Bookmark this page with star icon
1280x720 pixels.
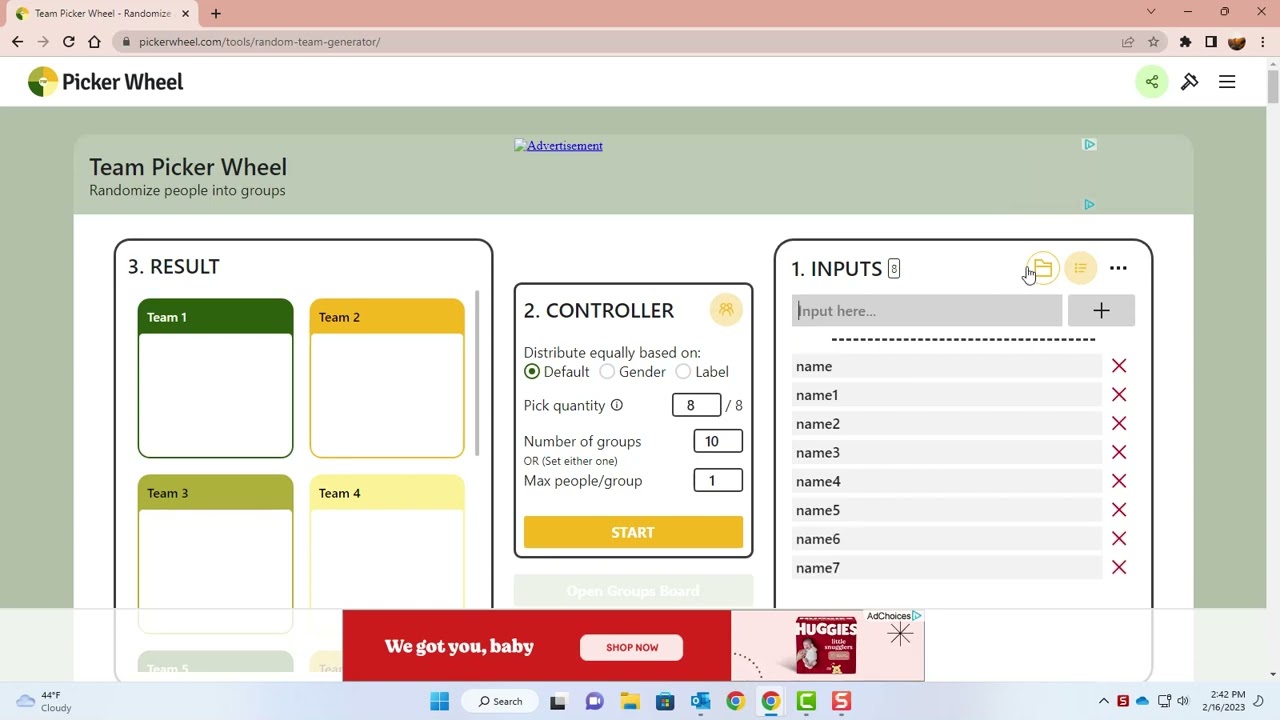1153,42
